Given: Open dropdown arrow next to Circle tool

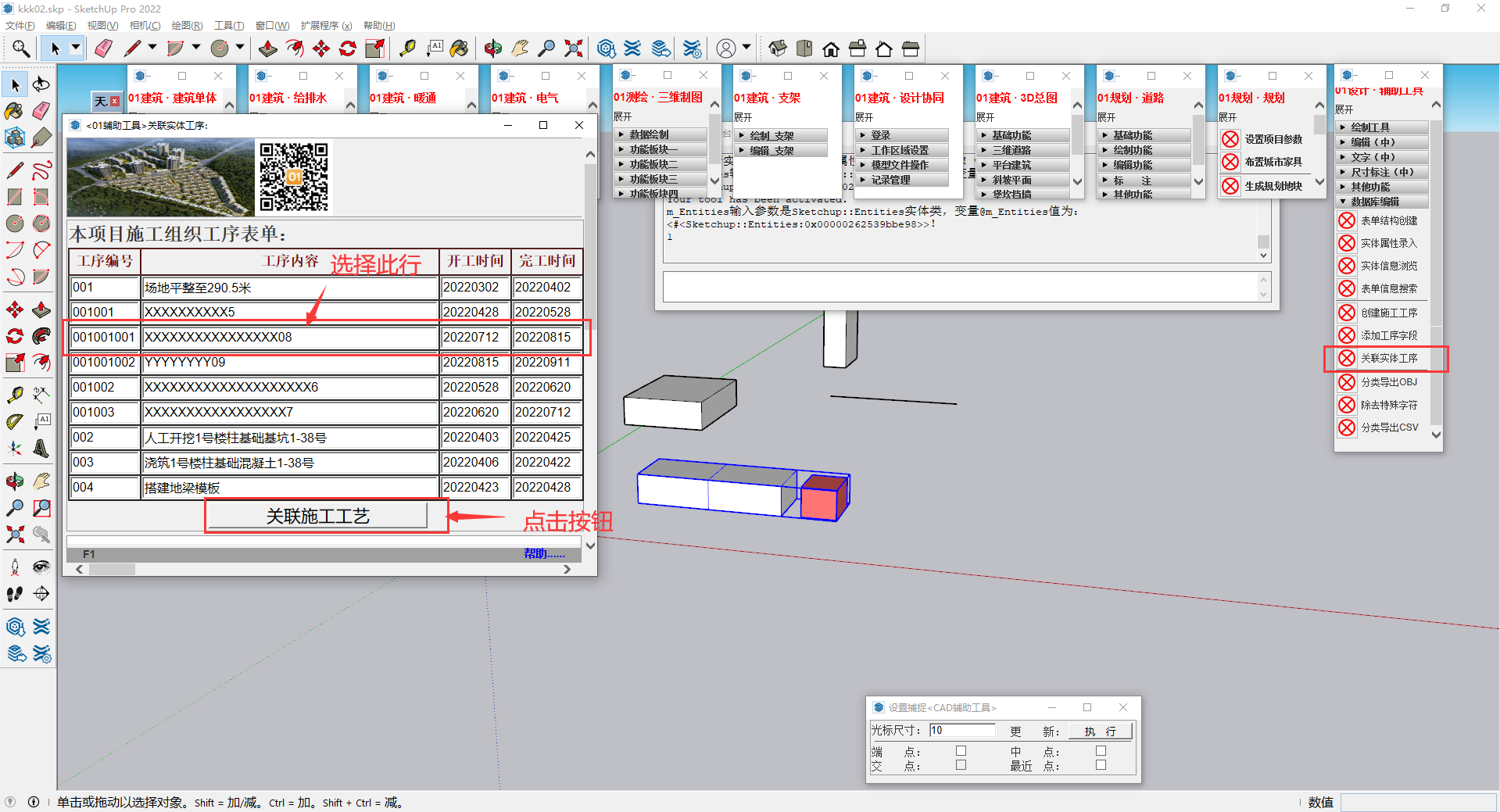Looking at the screenshot, I should pos(240,48).
